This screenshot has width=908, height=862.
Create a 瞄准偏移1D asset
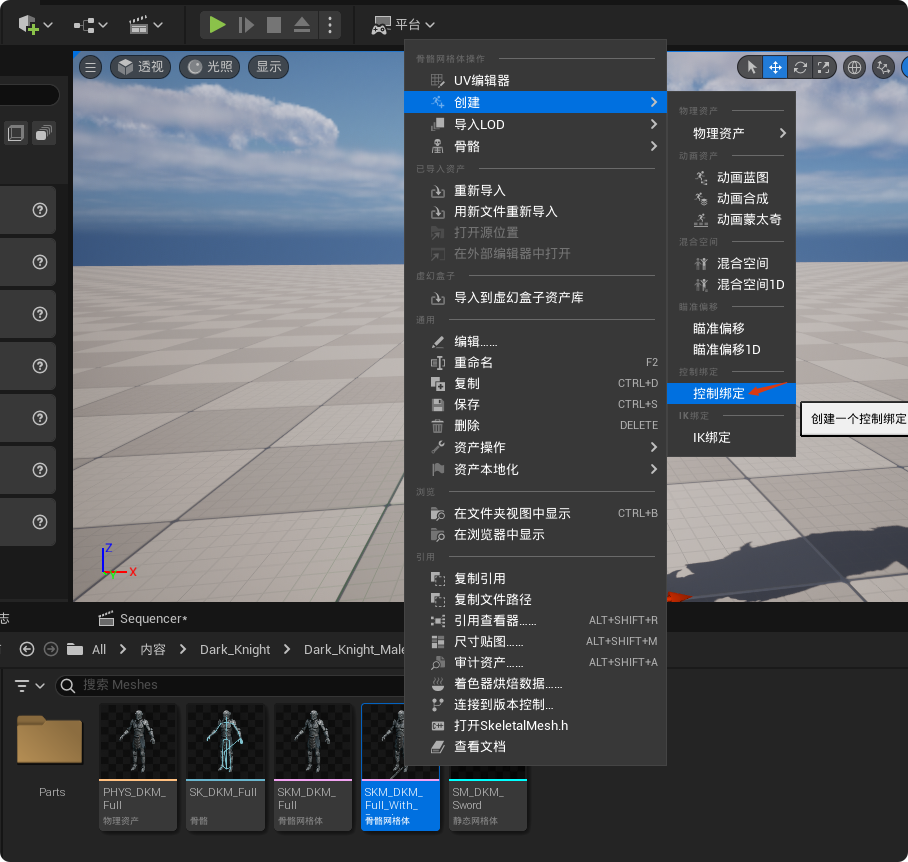731,349
